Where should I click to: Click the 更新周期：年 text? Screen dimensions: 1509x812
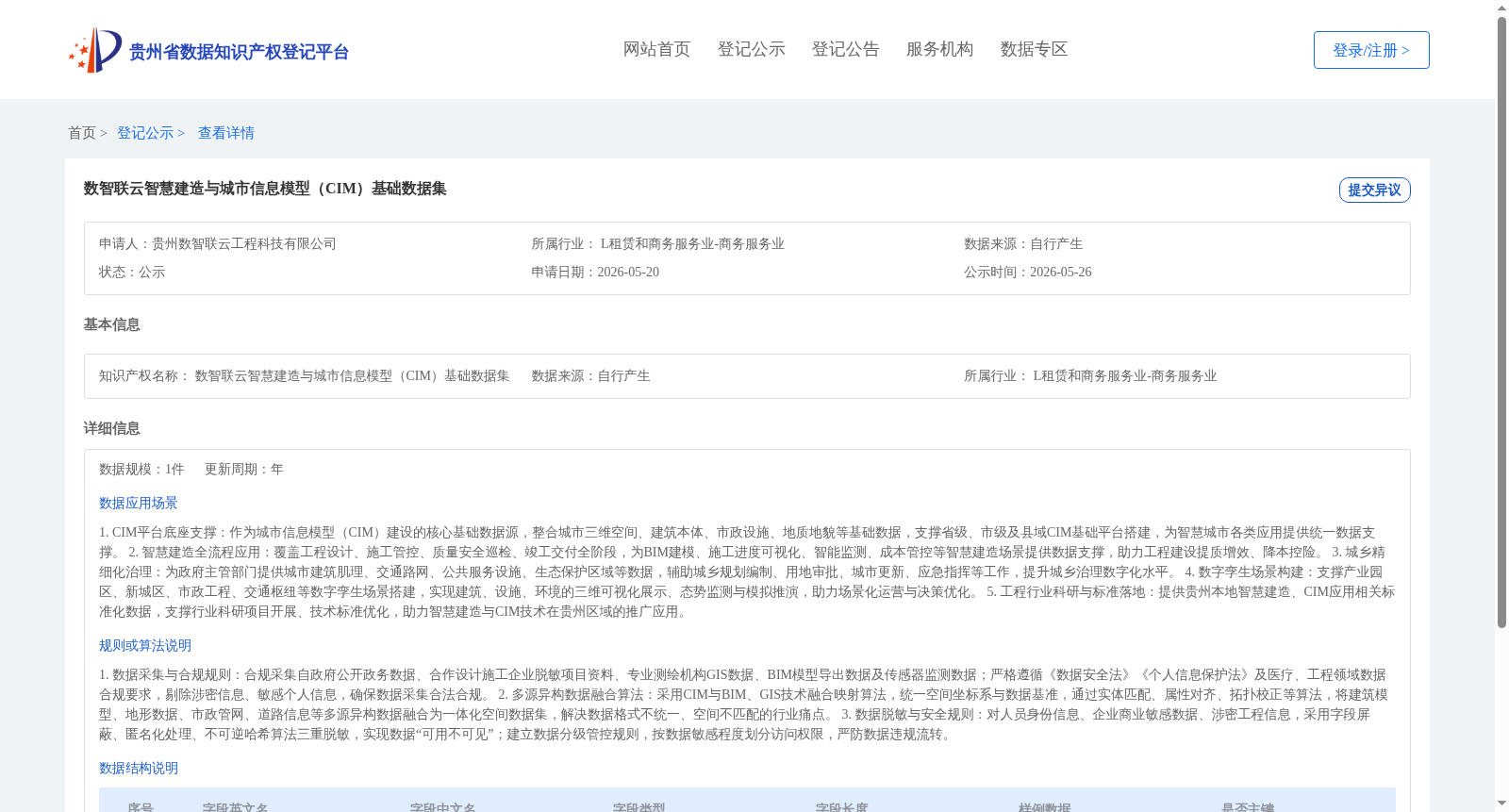pyautogui.click(x=244, y=470)
